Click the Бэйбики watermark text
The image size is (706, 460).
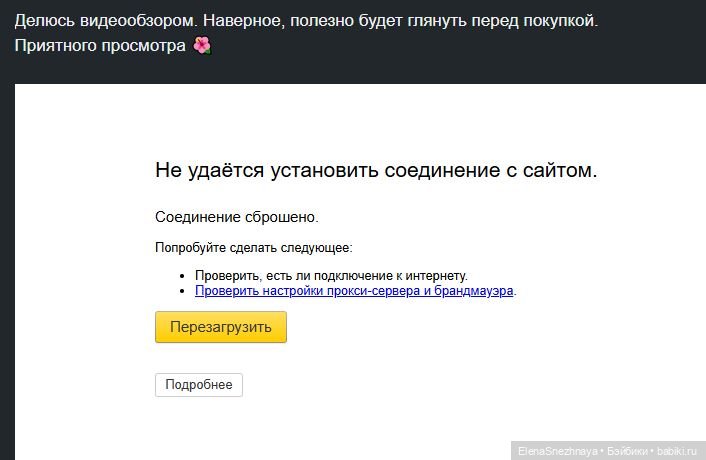(627, 451)
